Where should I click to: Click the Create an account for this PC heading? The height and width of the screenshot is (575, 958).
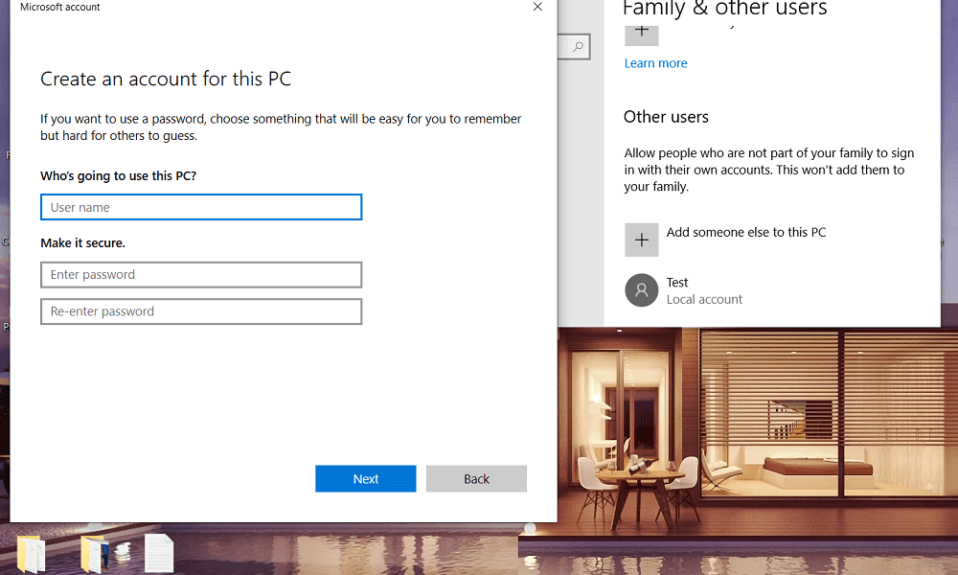pyautogui.click(x=166, y=79)
